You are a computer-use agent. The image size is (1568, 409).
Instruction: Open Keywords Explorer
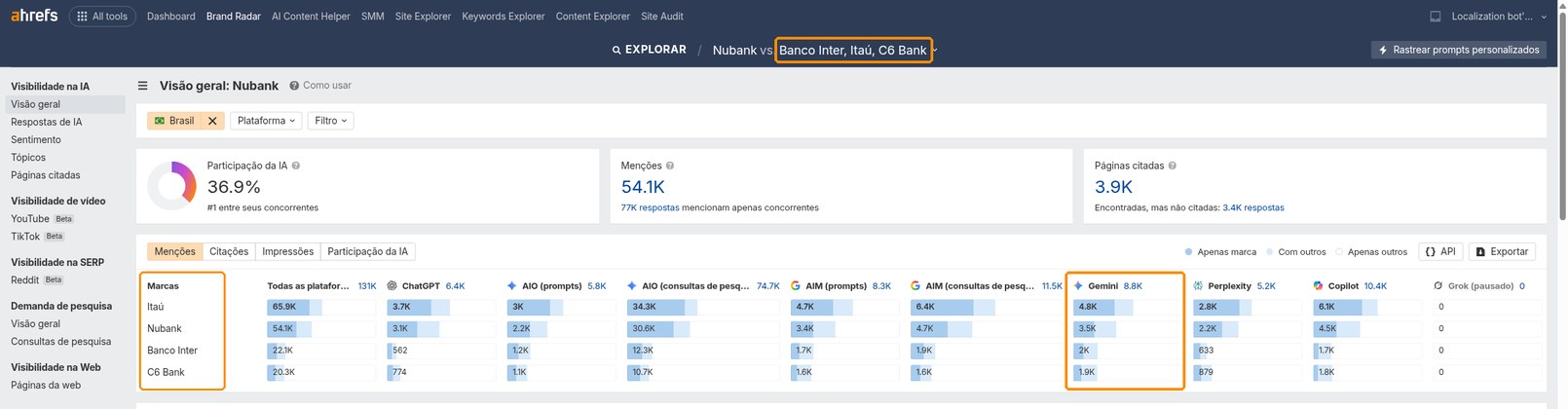click(504, 17)
